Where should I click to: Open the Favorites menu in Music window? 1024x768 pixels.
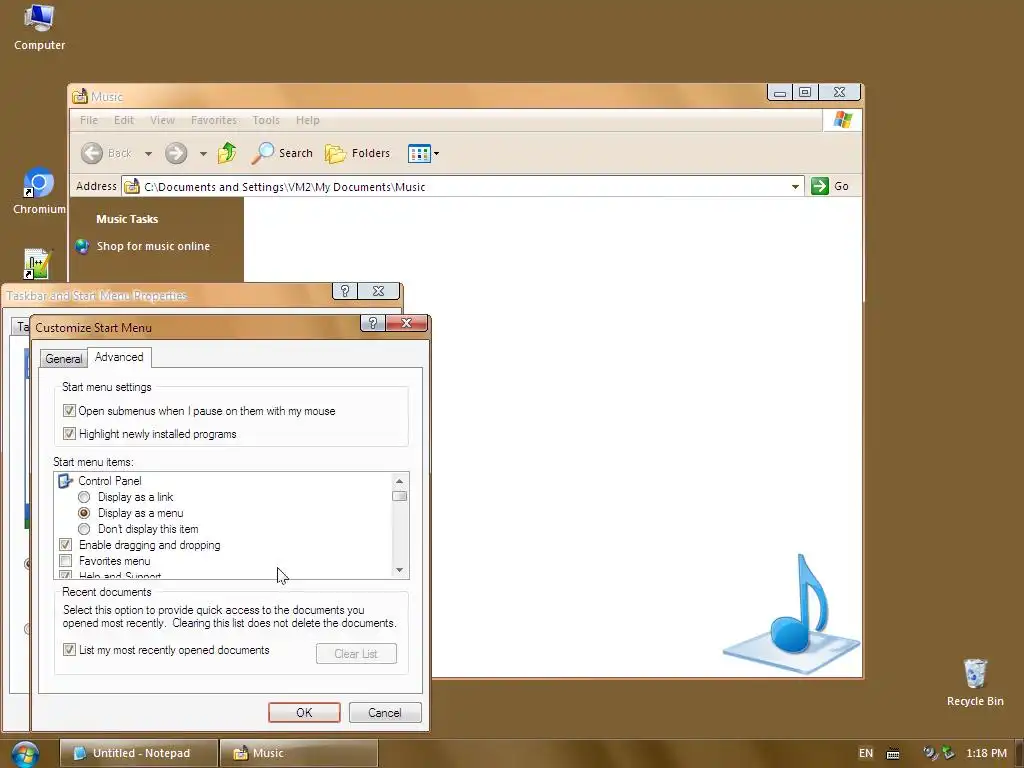[214, 120]
